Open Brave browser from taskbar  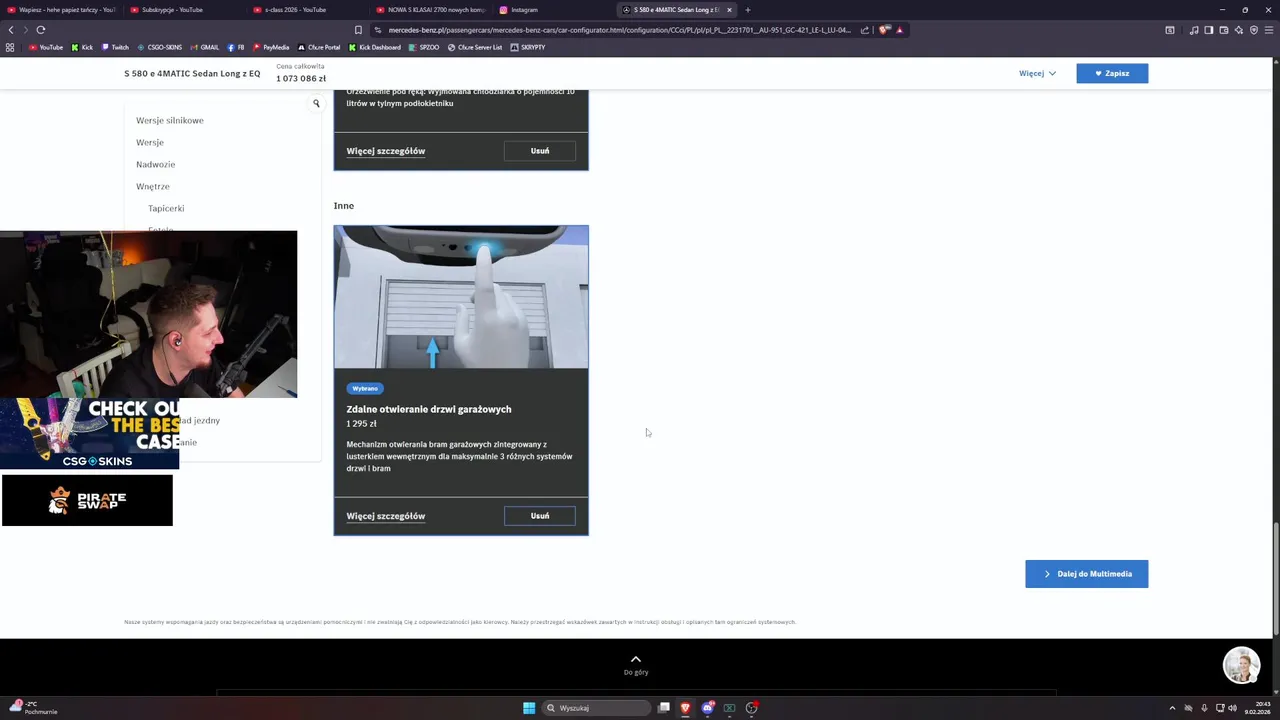click(x=685, y=708)
